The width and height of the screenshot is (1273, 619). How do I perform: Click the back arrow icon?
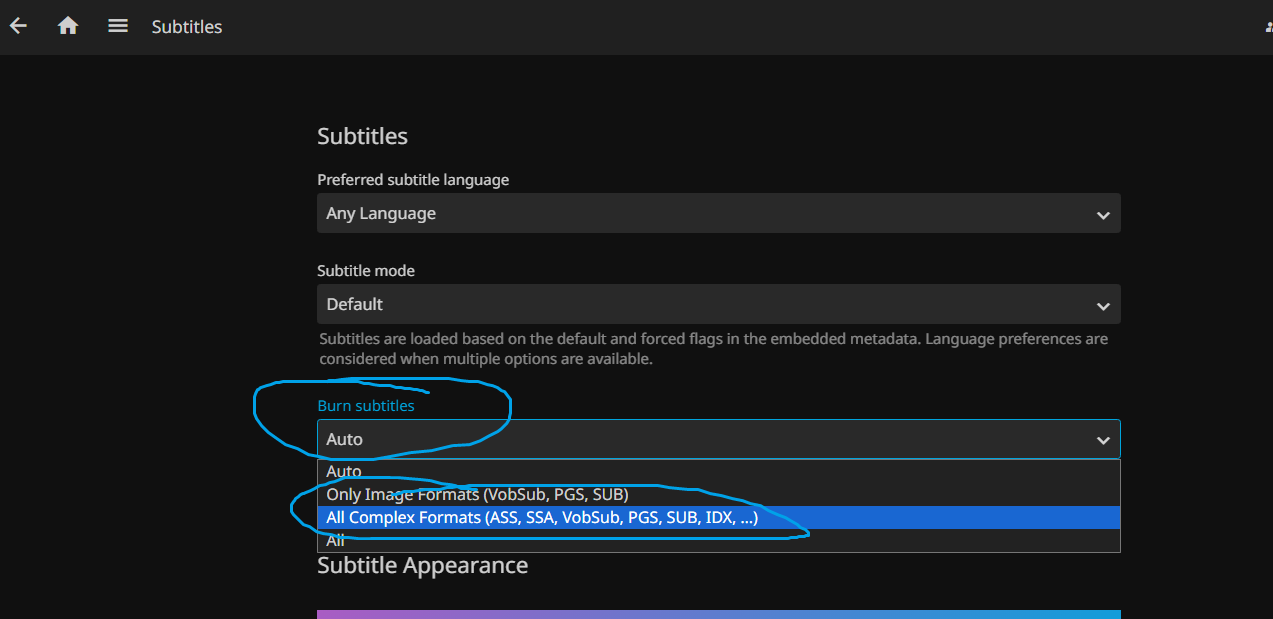point(18,26)
